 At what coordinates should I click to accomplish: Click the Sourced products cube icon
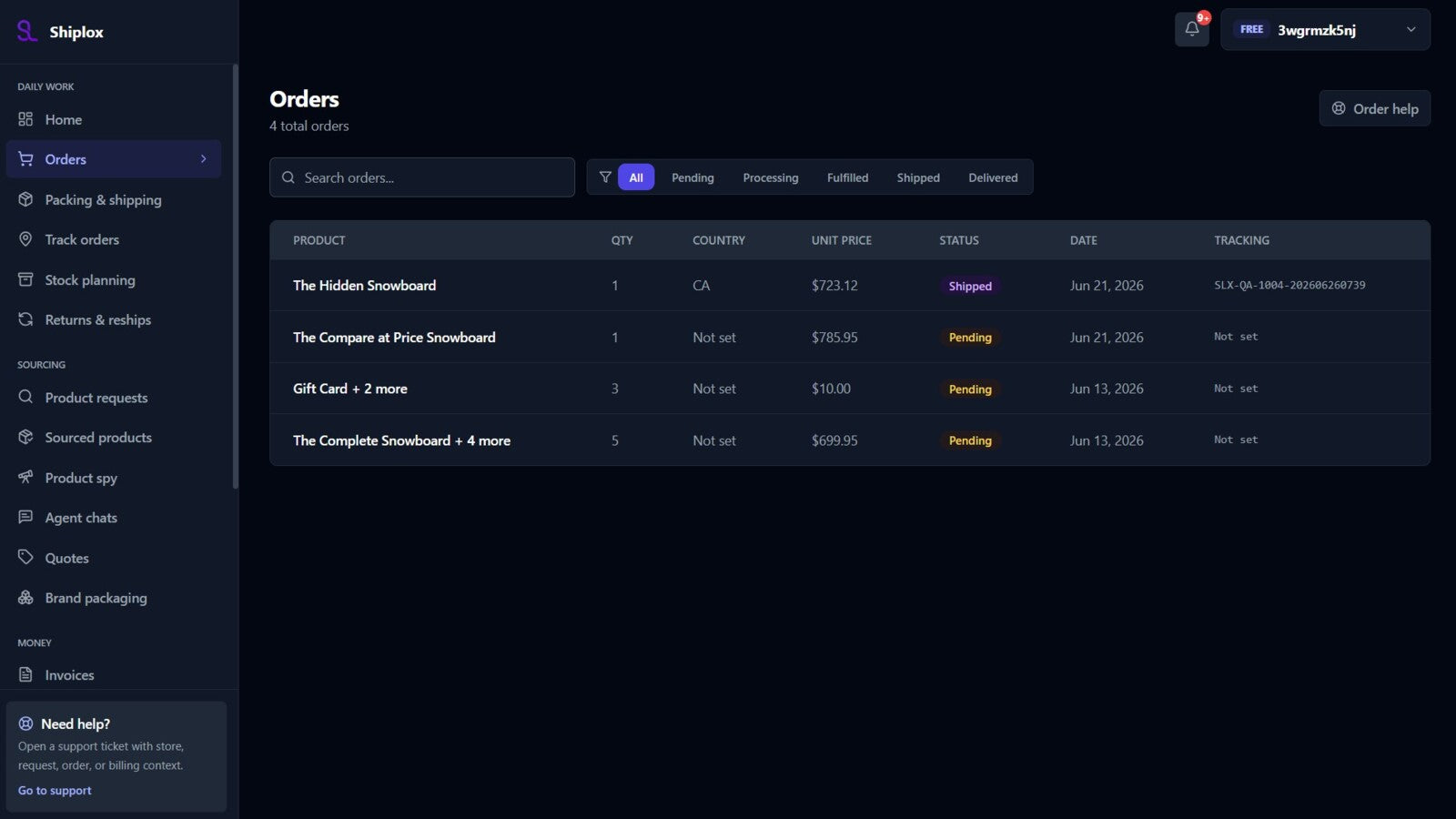coord(25,437)
